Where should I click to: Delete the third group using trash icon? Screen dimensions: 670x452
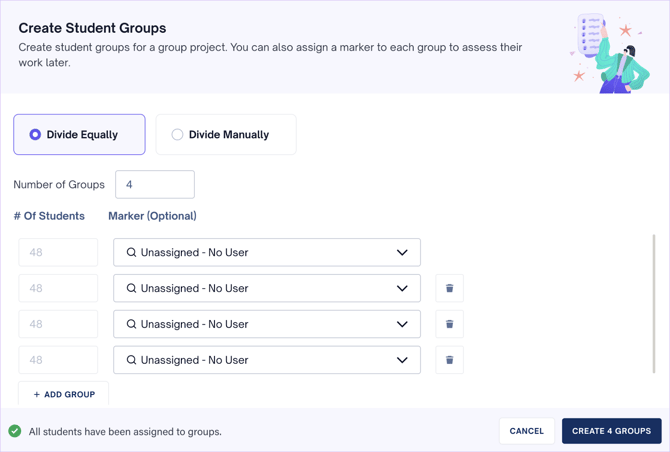pos(449,324)
